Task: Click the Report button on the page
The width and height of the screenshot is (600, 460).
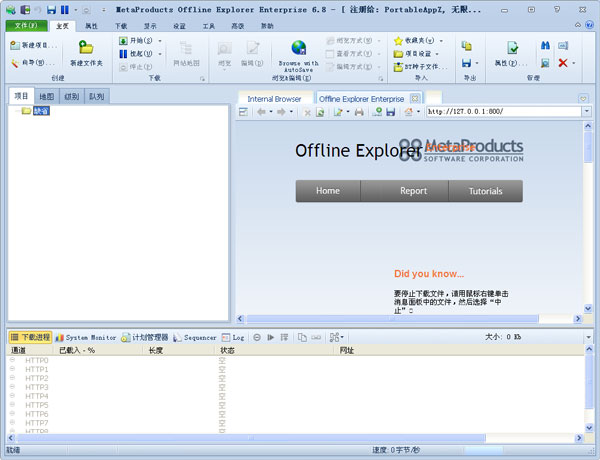Action: tap(413, 191)
